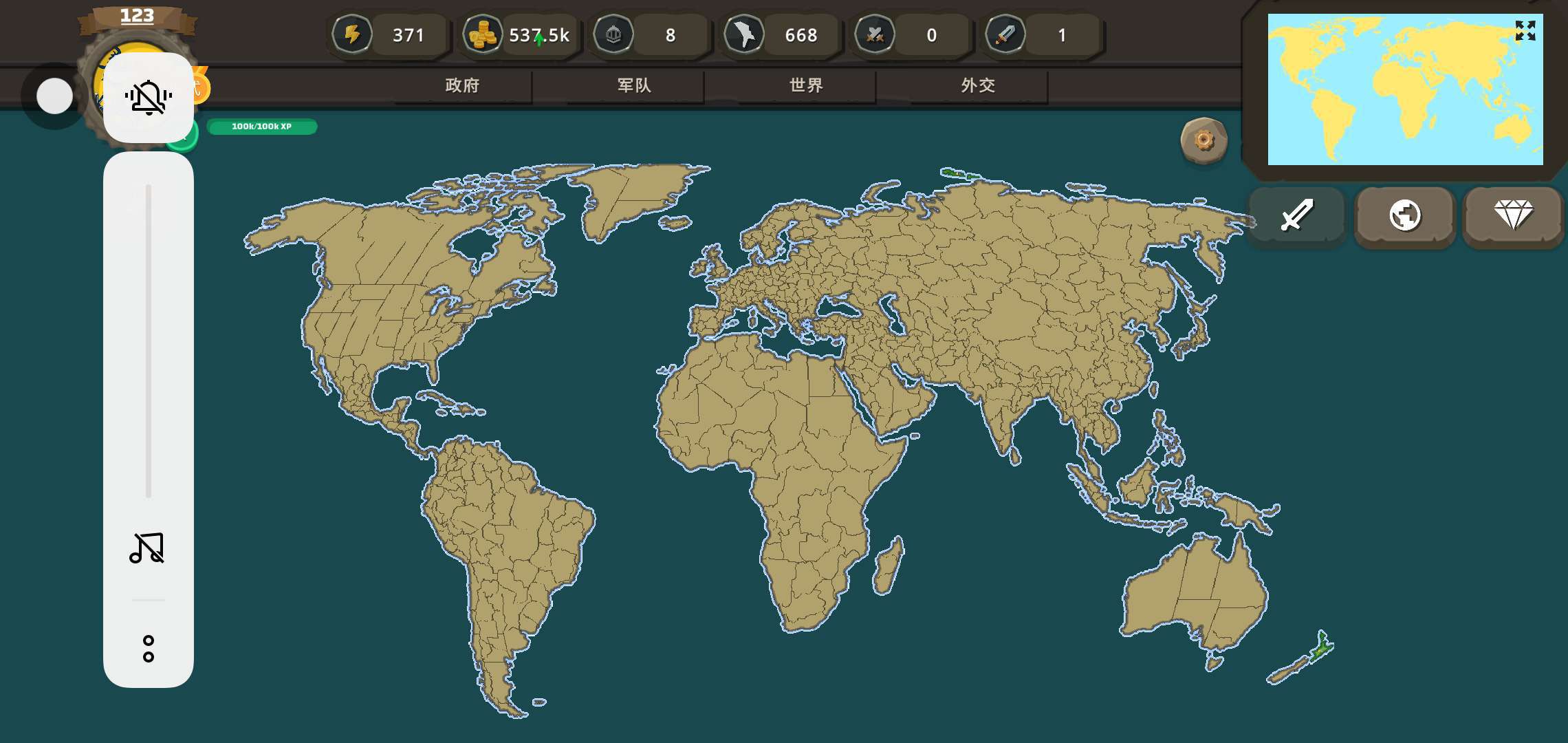Click the helmet soldiers icon
1568x743 pixels.
(x=613, y=34)
